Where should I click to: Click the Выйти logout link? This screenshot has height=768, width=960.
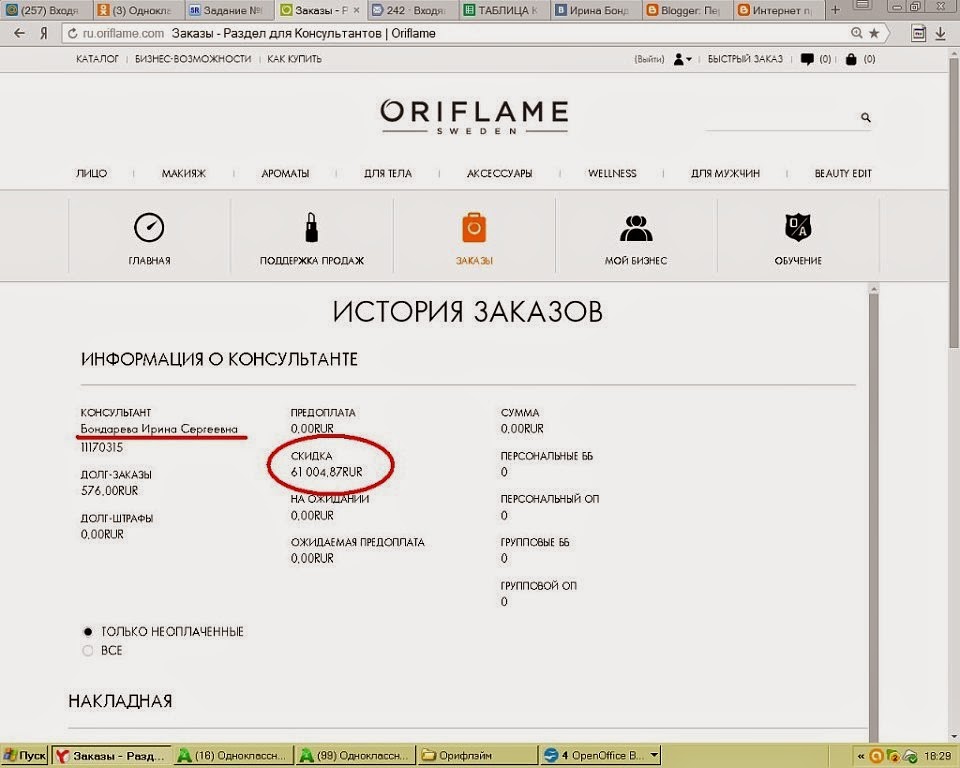[649, 59]
